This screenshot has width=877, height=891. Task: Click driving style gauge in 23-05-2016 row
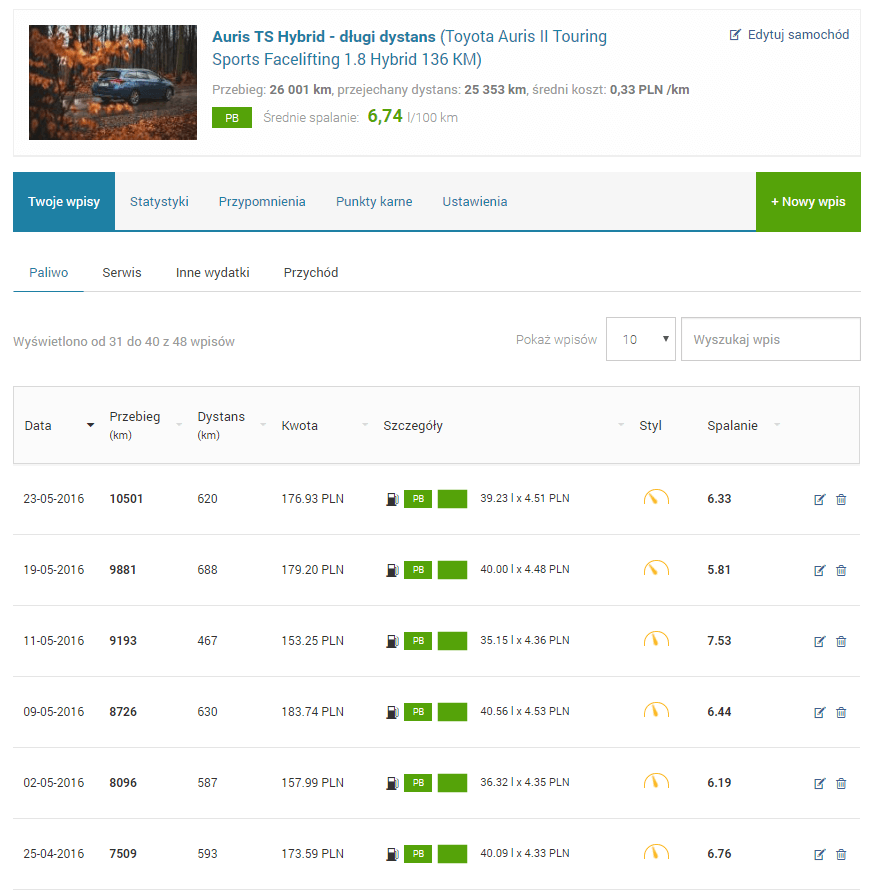[656, 498]
